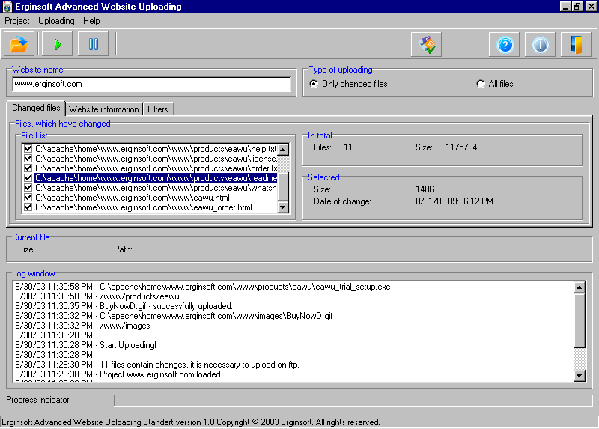Exit the program via the door icon
The height and width of the screenshot is (429, 599).
pyautogui.click(x=576, y=45)
